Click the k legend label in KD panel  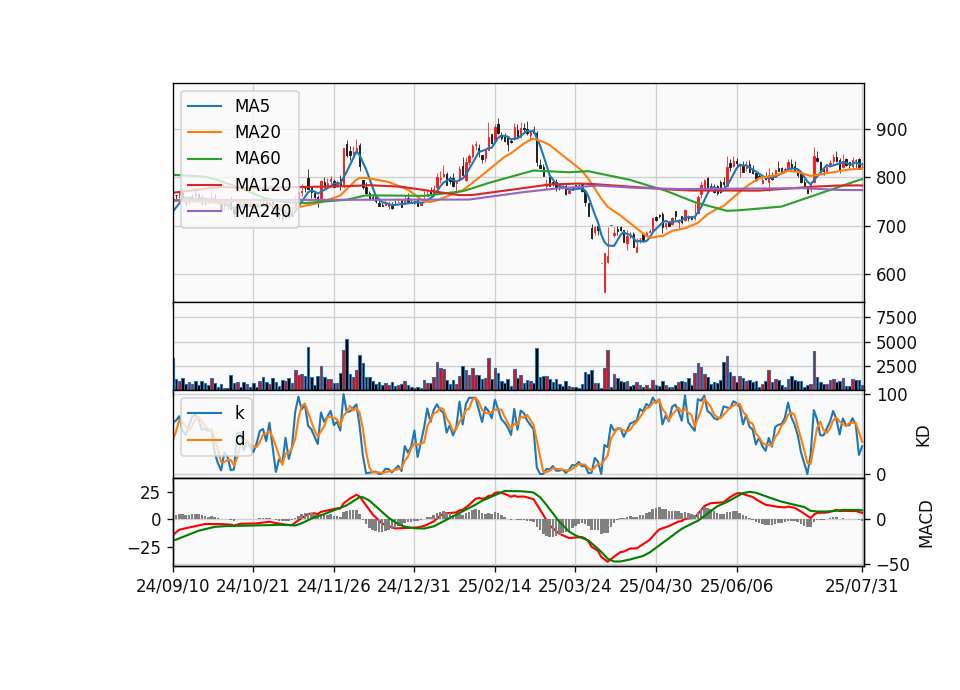tap(239, 413)
